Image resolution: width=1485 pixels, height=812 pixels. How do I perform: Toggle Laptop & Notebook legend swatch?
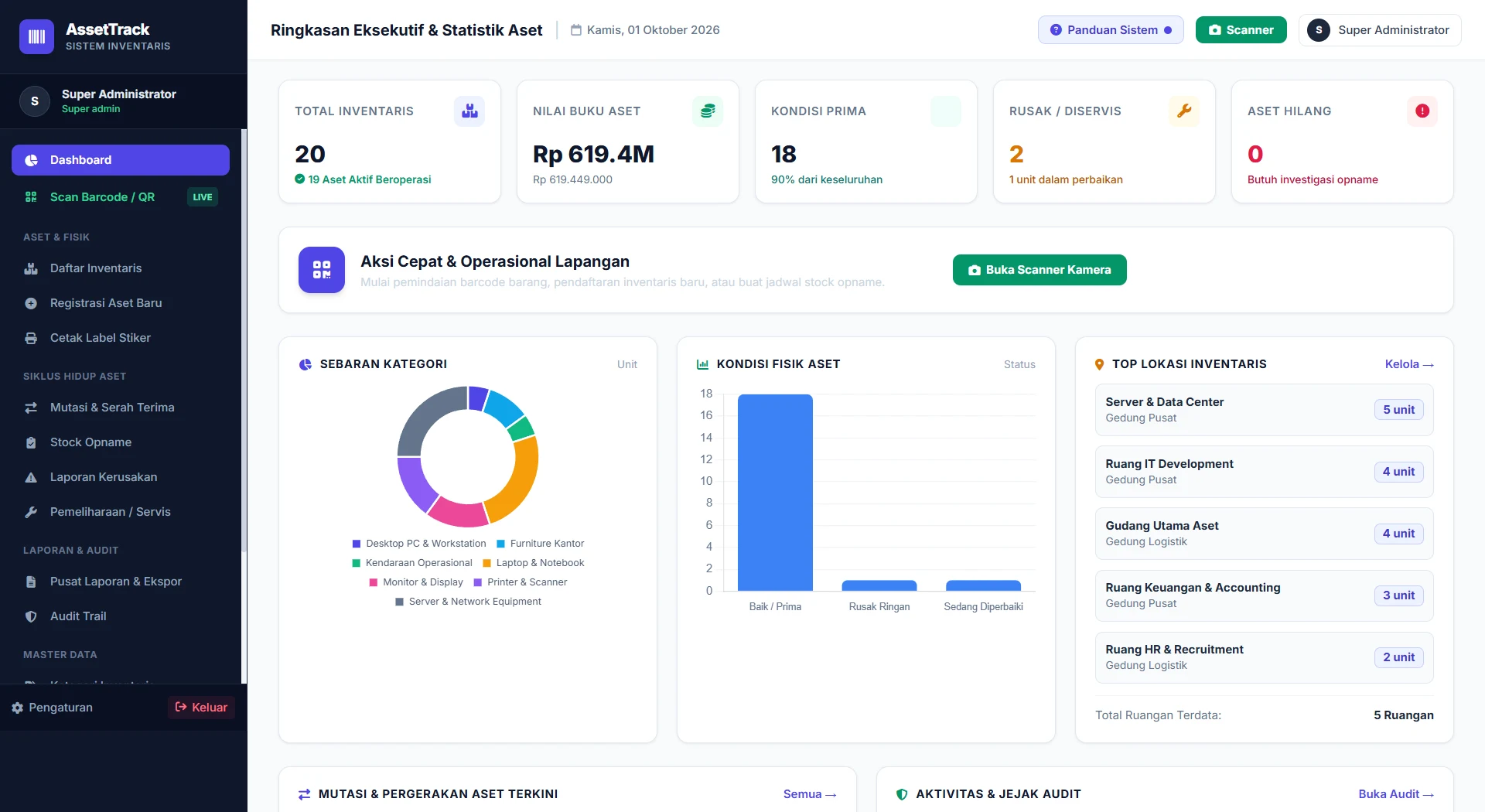487,563
